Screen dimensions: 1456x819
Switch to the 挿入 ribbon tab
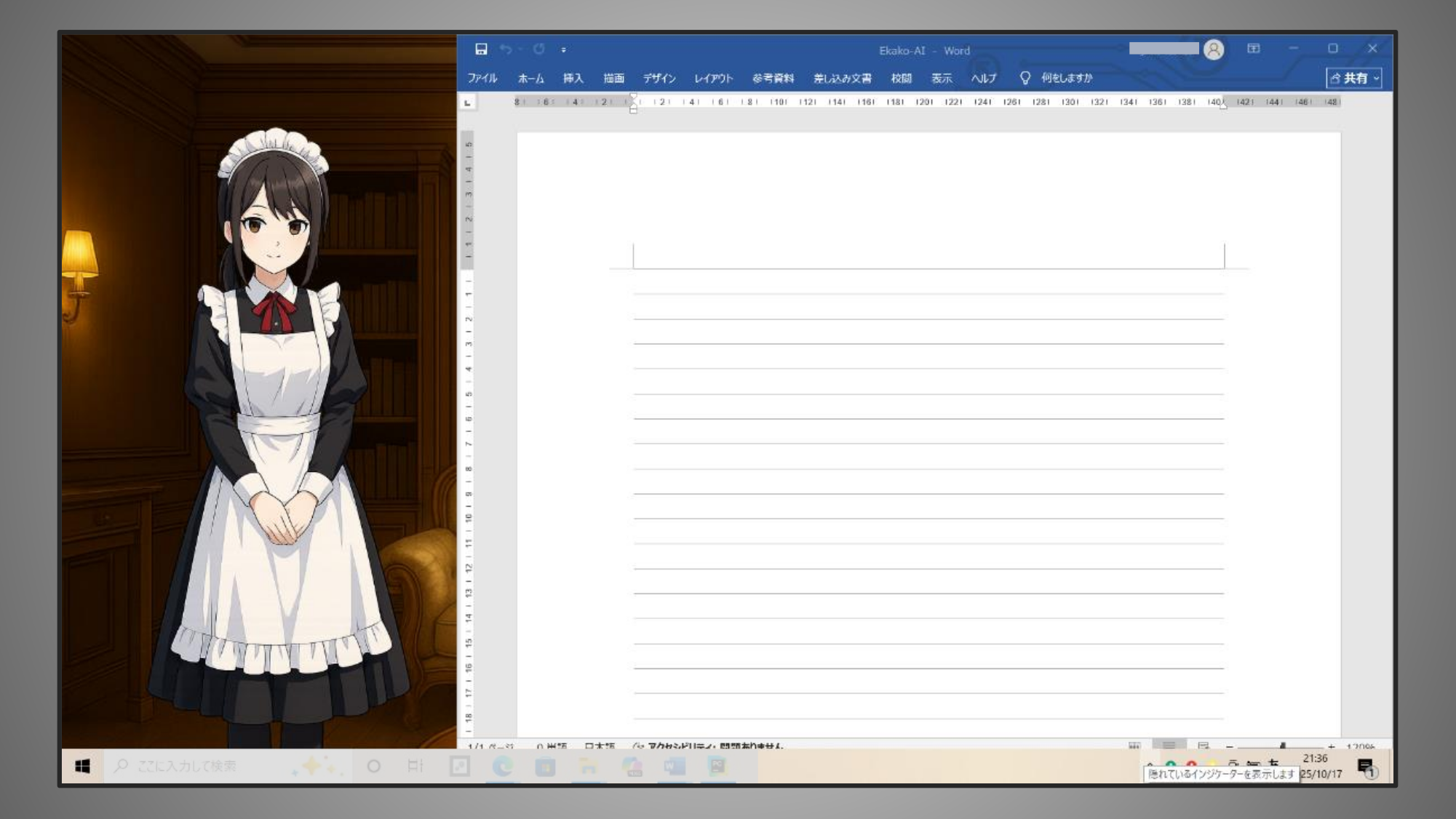point(573,78)
